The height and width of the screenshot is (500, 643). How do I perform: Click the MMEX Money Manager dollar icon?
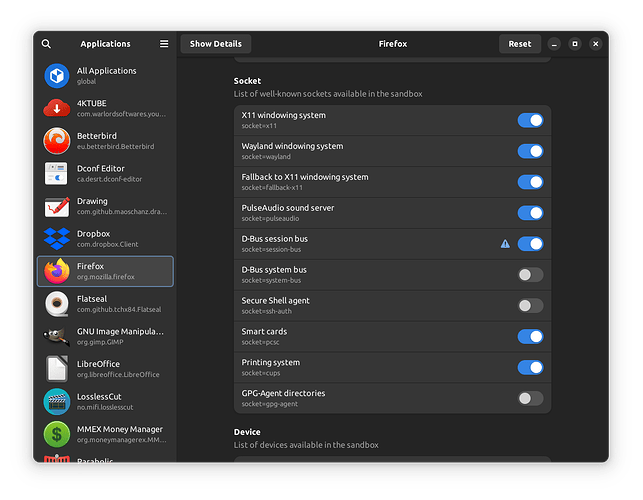point(57,434)
